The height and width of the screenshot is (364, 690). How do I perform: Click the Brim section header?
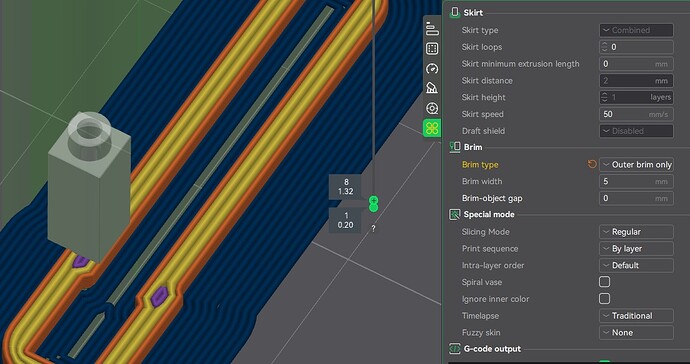coord(473,147)
